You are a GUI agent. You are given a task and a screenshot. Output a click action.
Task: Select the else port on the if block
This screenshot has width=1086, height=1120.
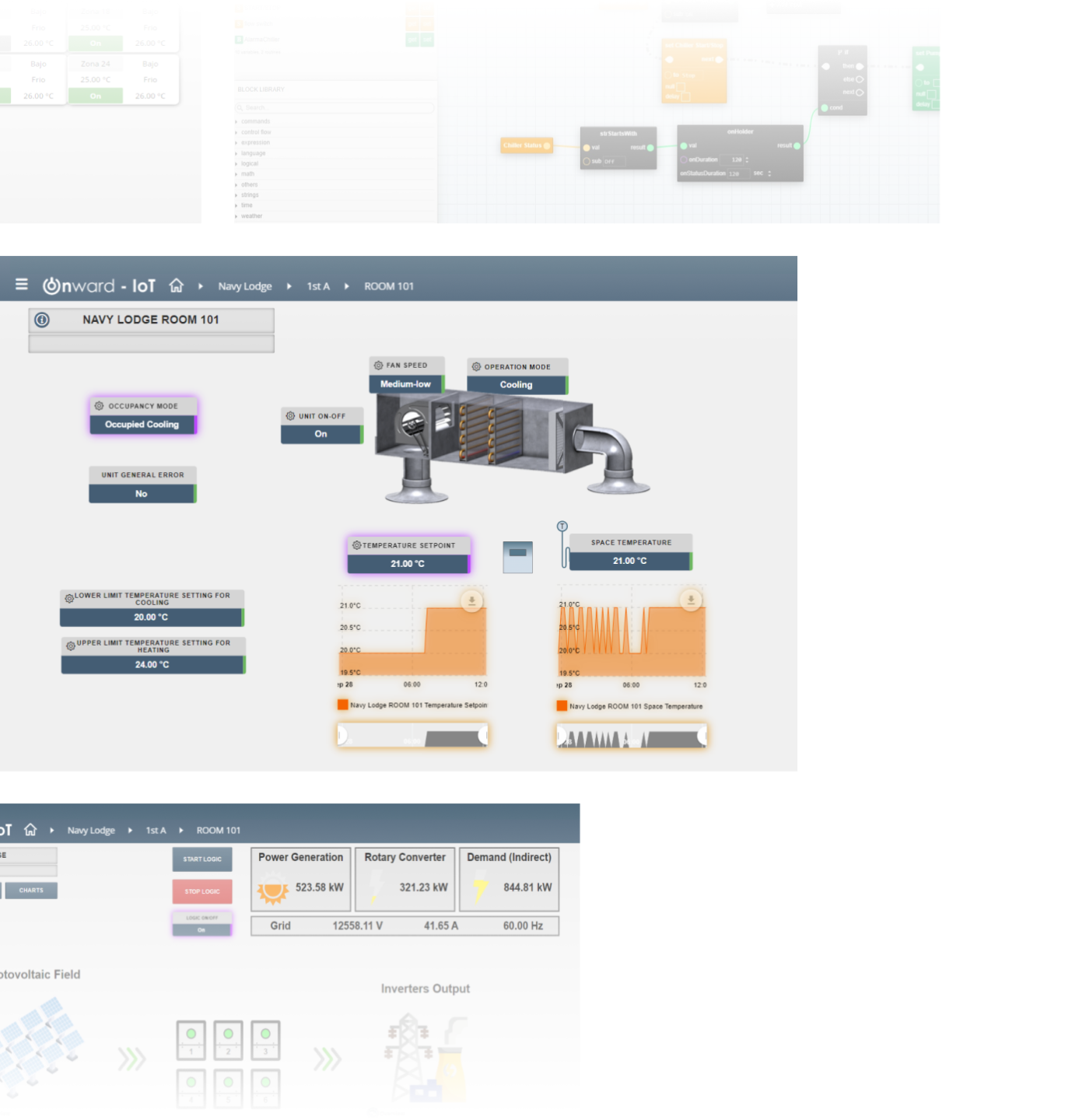[860, 79]
